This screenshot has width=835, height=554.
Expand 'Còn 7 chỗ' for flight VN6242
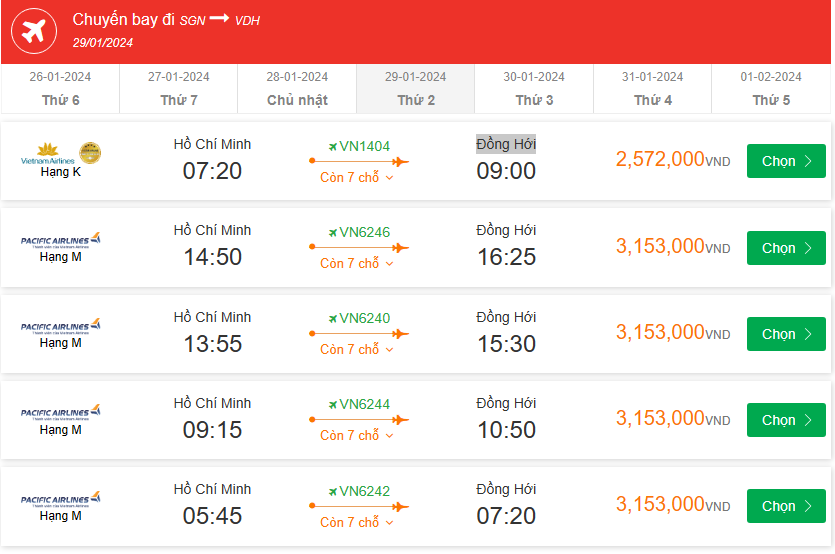coord(358,523)
